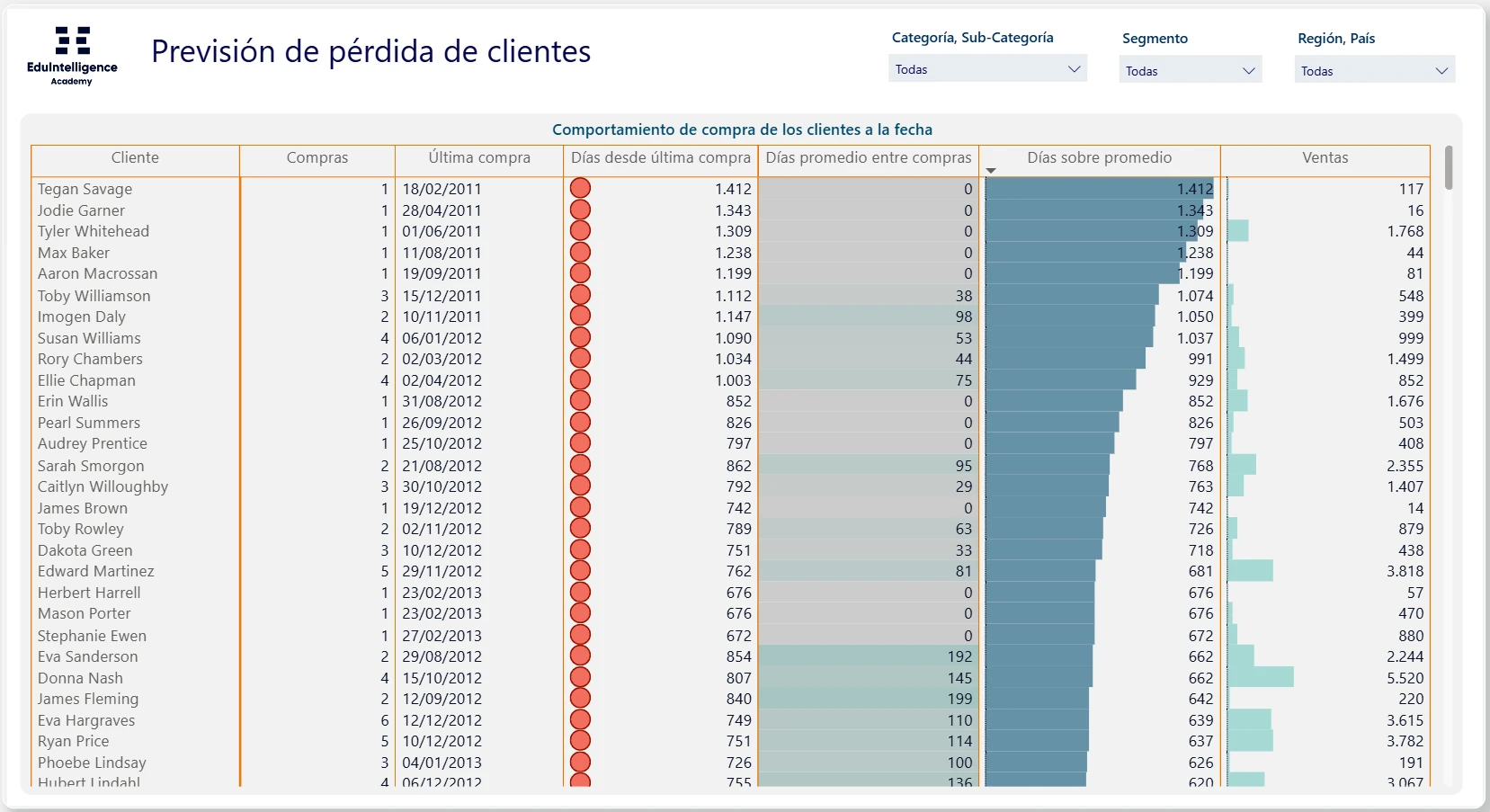Image resolution: width=1490 pixels, height=812 pixels.
Task: Click red status circle for Erin Wallis
Action: (x=581, y=401)
